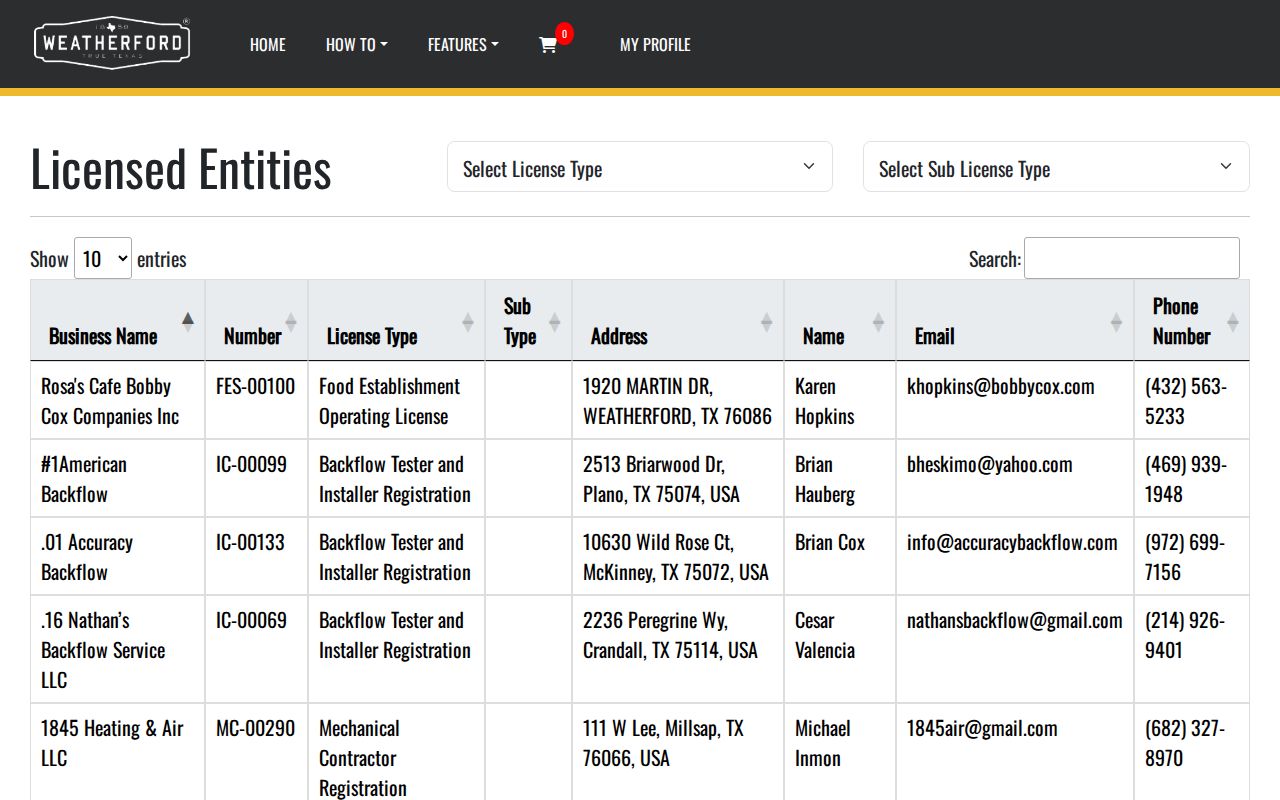Expand the How To menu
Viewport: 1280px width, 800px height.
356,45
